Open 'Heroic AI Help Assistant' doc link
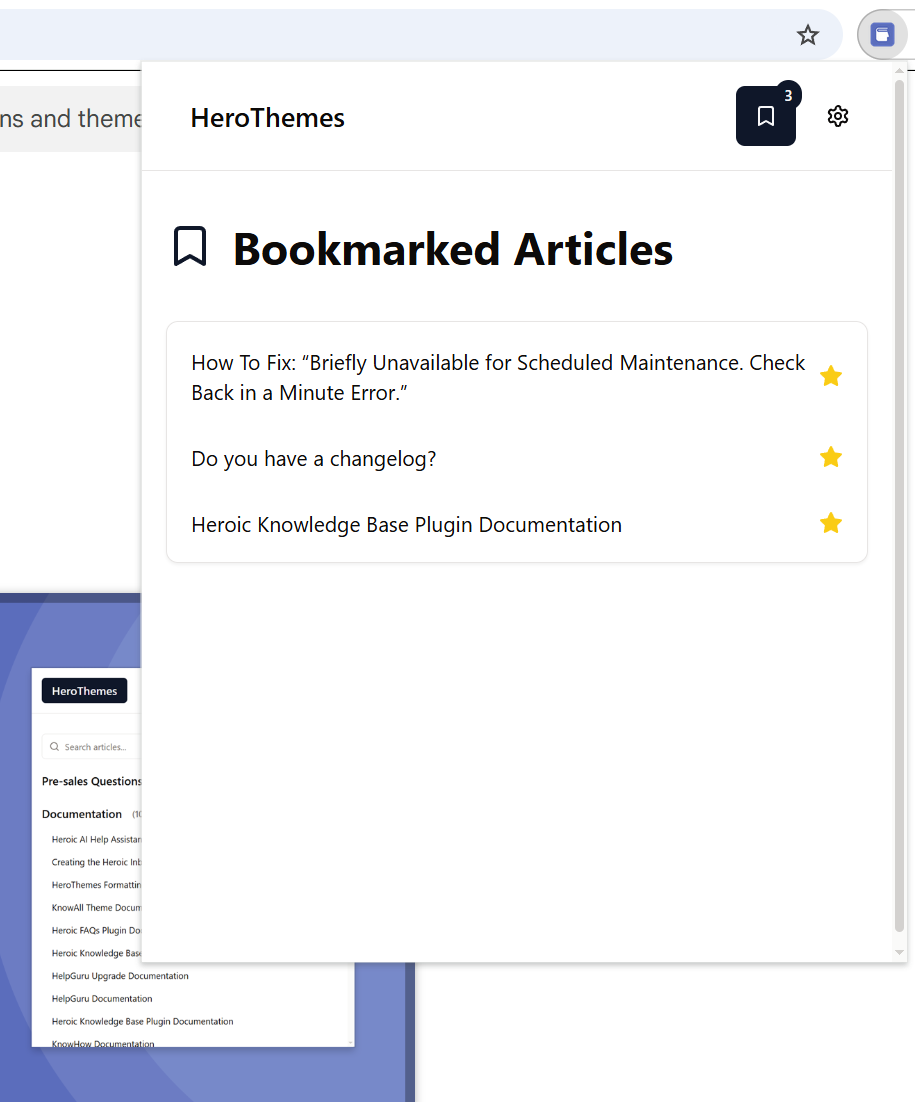The height and width of the screenshot is (1102, 915). (x=96, y=839)
